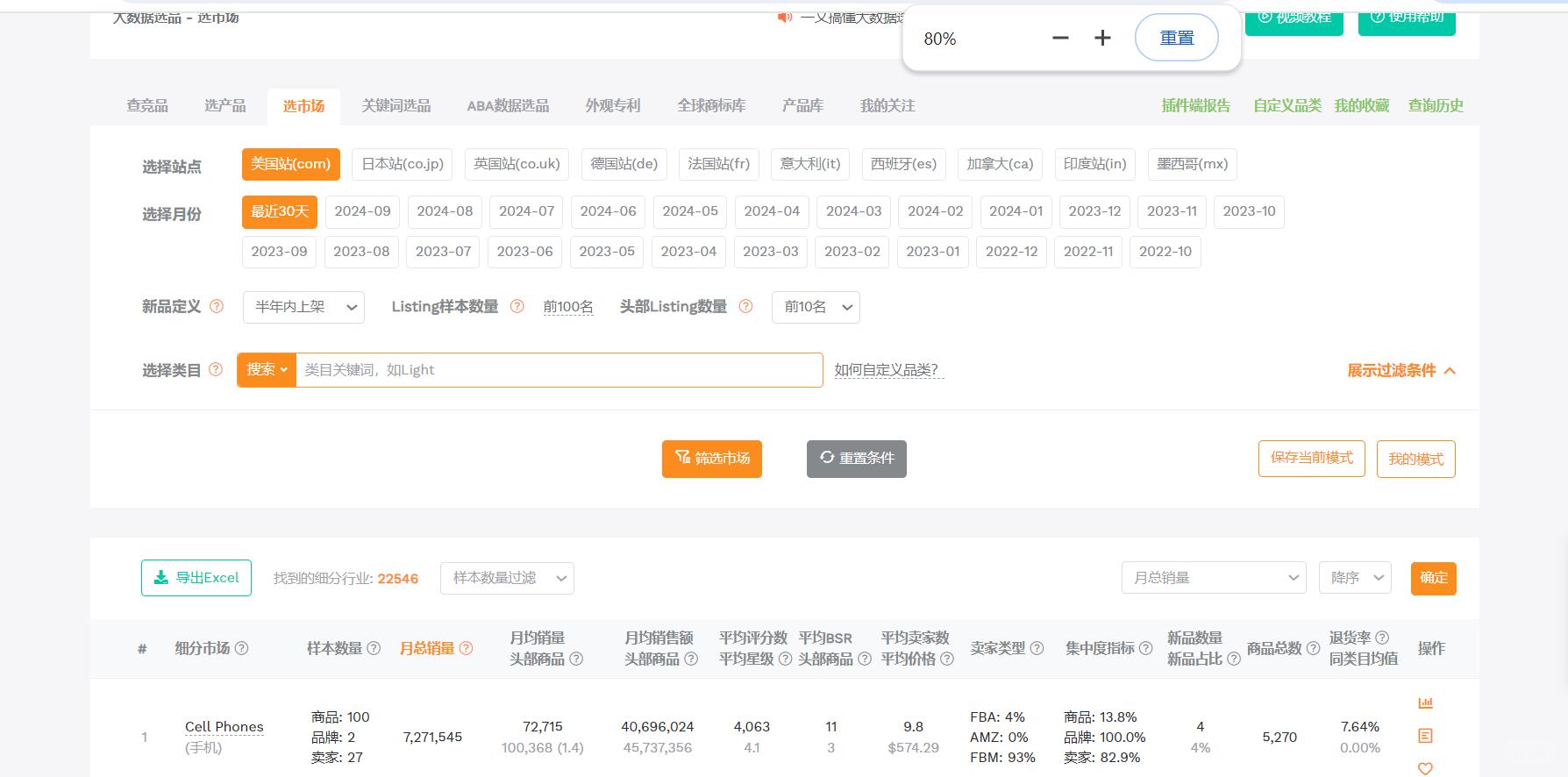
Task: Select the 日本站(co.jp) site
Action: 403,164
